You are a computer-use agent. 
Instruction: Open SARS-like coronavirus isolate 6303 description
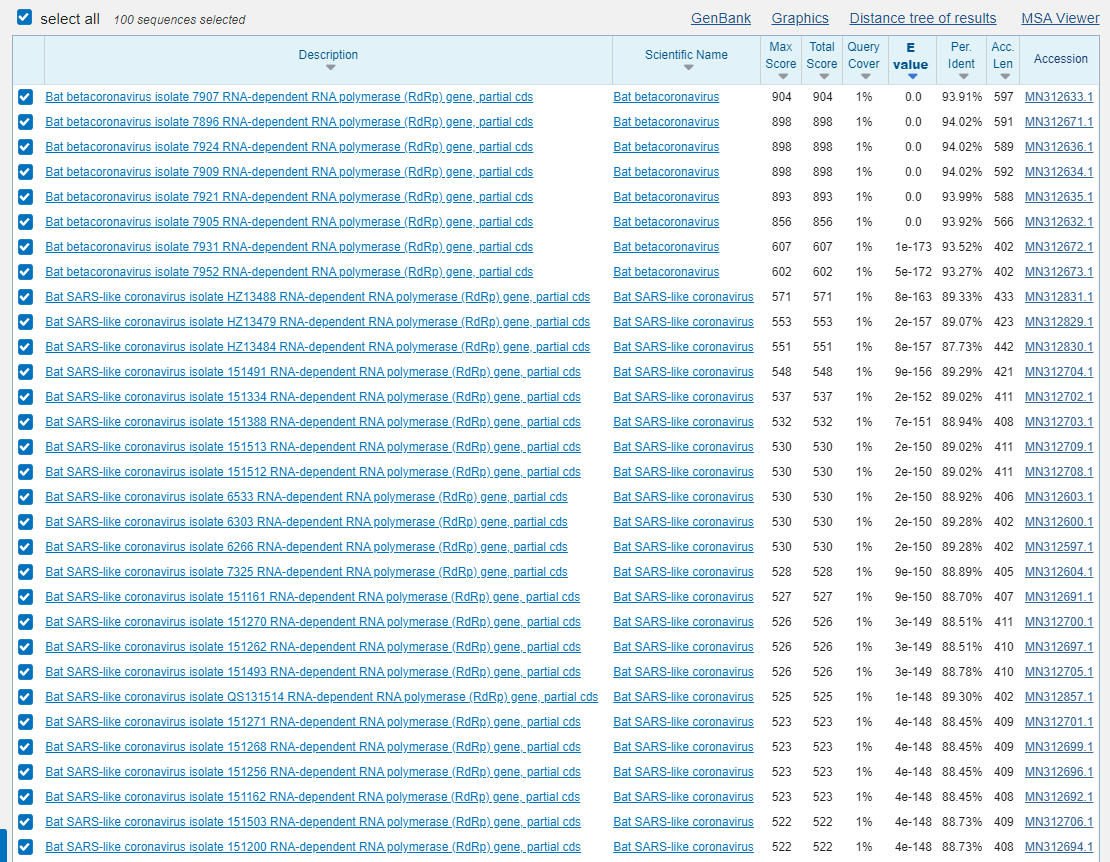tap(307, 522)
